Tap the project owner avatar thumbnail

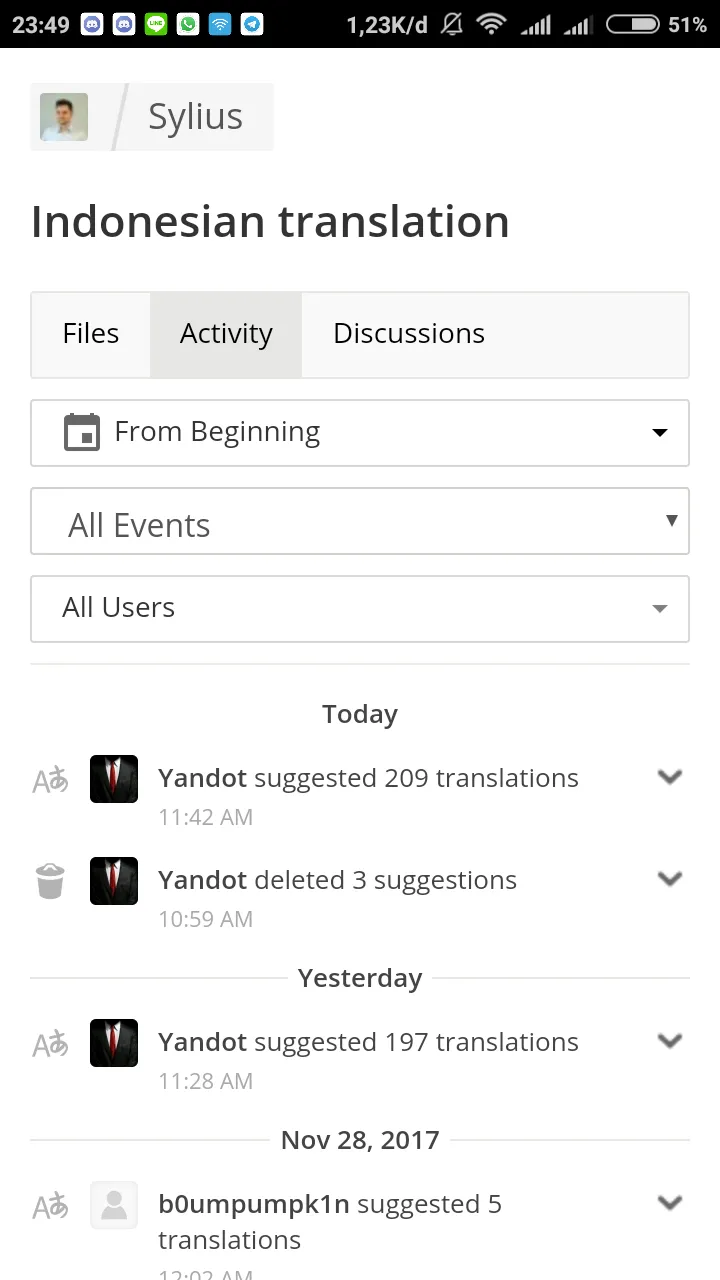point(64,117)
